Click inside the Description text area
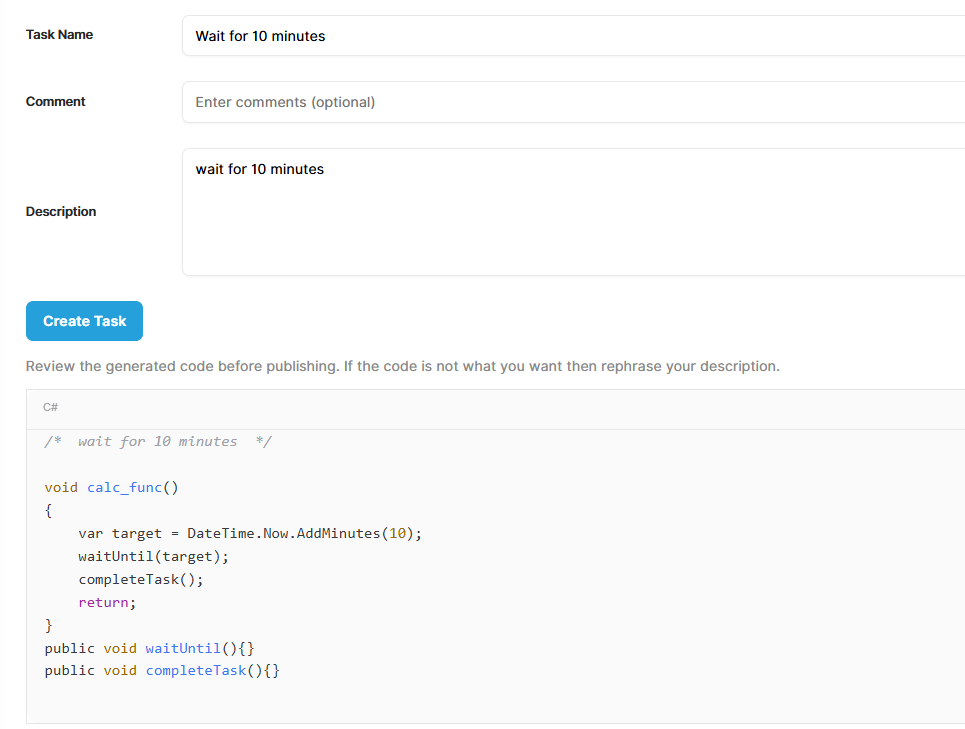The height and width of the screenshot is (729, 965). pos(574,212)
